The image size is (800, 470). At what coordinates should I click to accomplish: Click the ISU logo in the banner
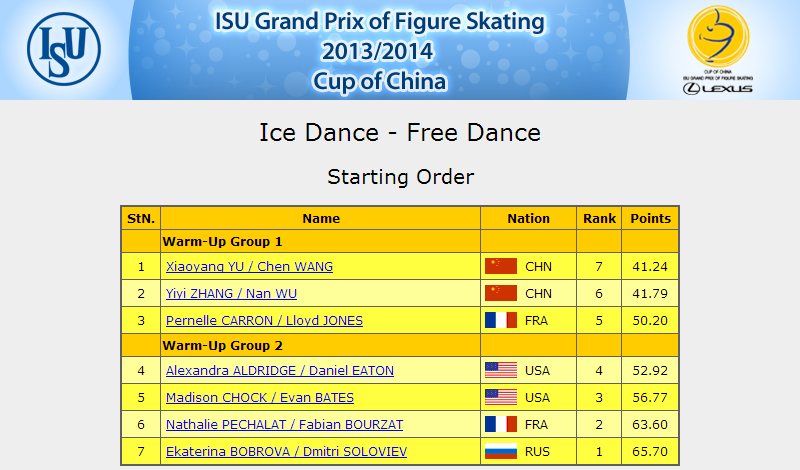pyautogui.click(x=64, y=49)
